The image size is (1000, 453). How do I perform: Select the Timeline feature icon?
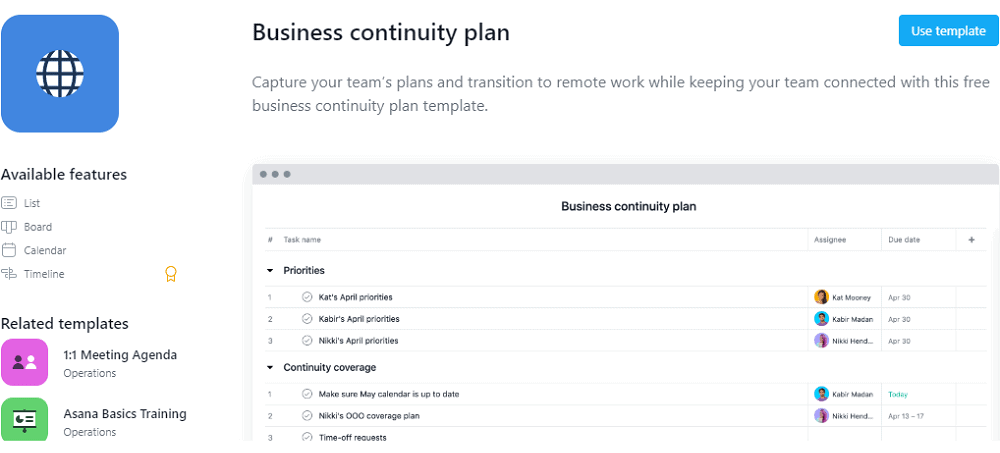pos(9,274)
